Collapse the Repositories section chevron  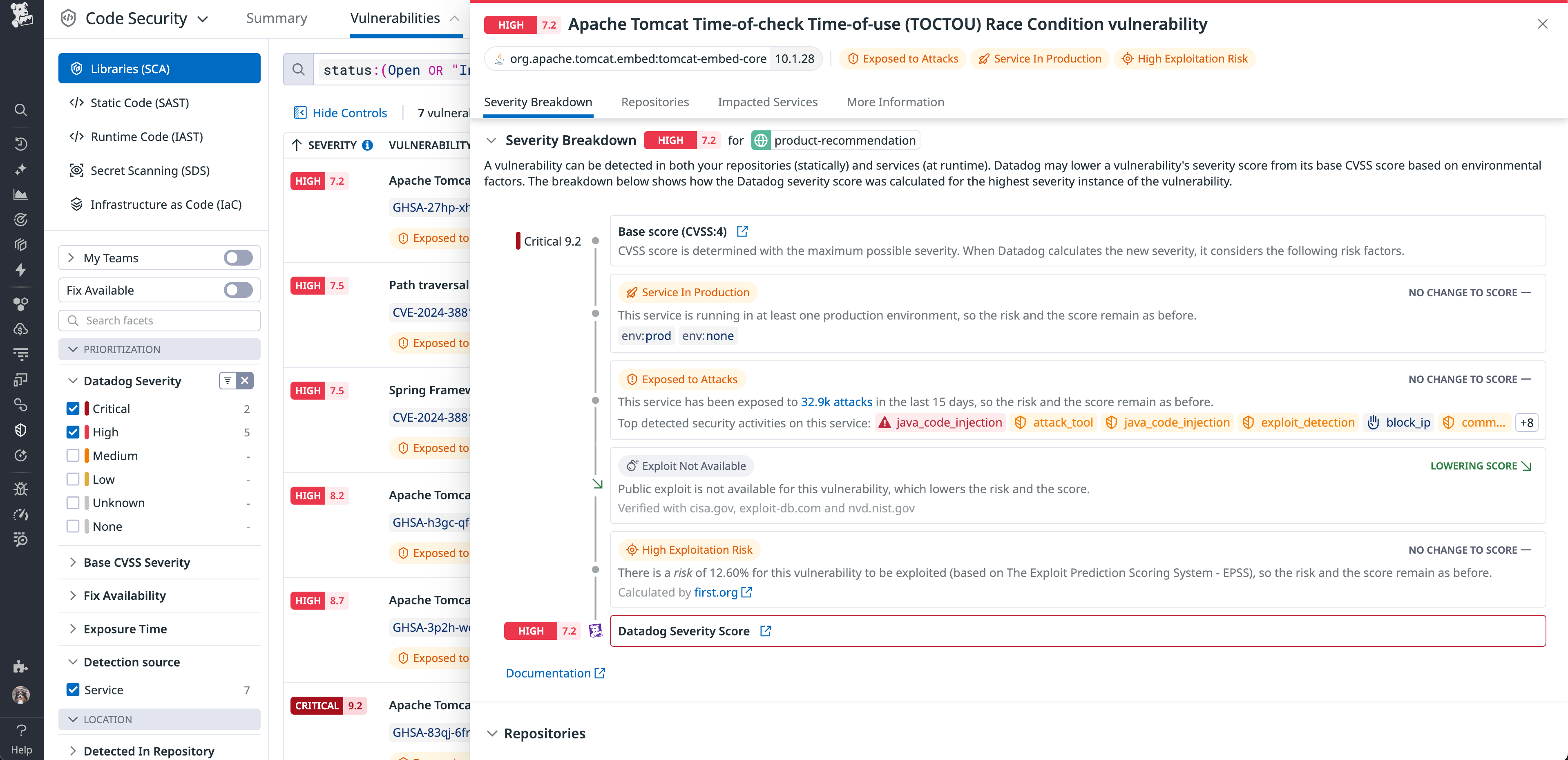coord(492,733)
